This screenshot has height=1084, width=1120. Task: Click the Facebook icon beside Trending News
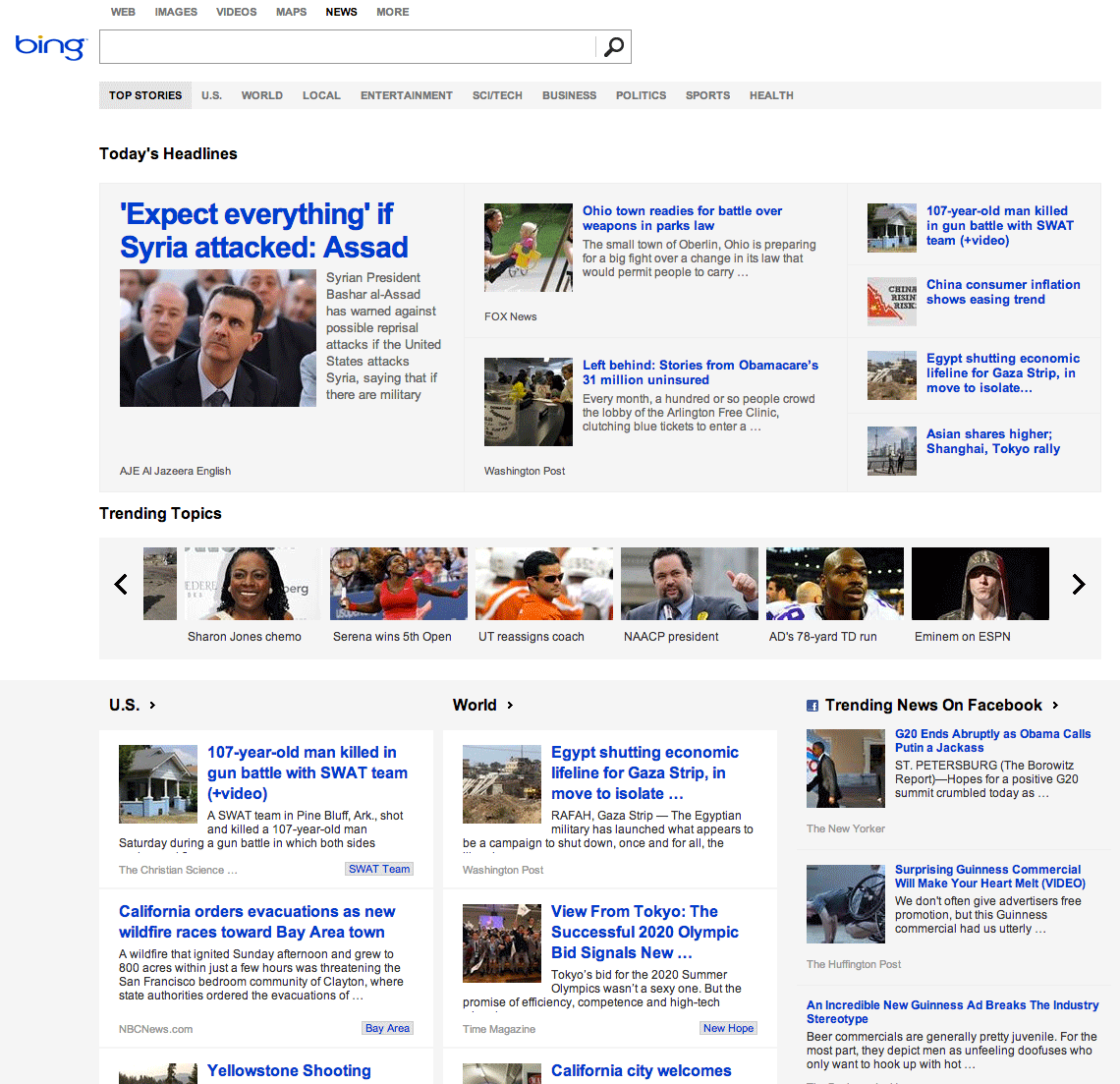pyautogui.click(x=812, y=706)
